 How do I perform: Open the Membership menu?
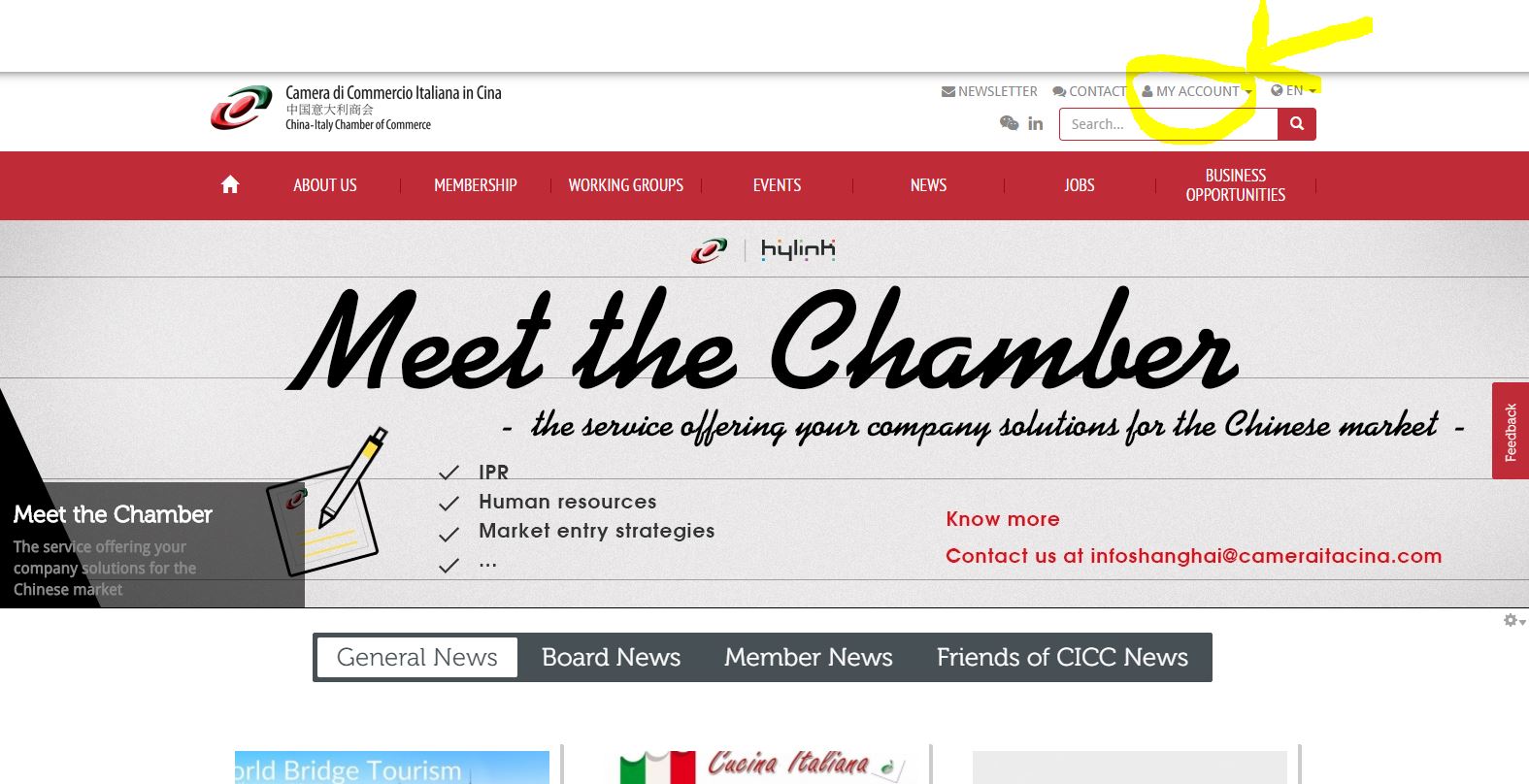(x=476, y=185)
